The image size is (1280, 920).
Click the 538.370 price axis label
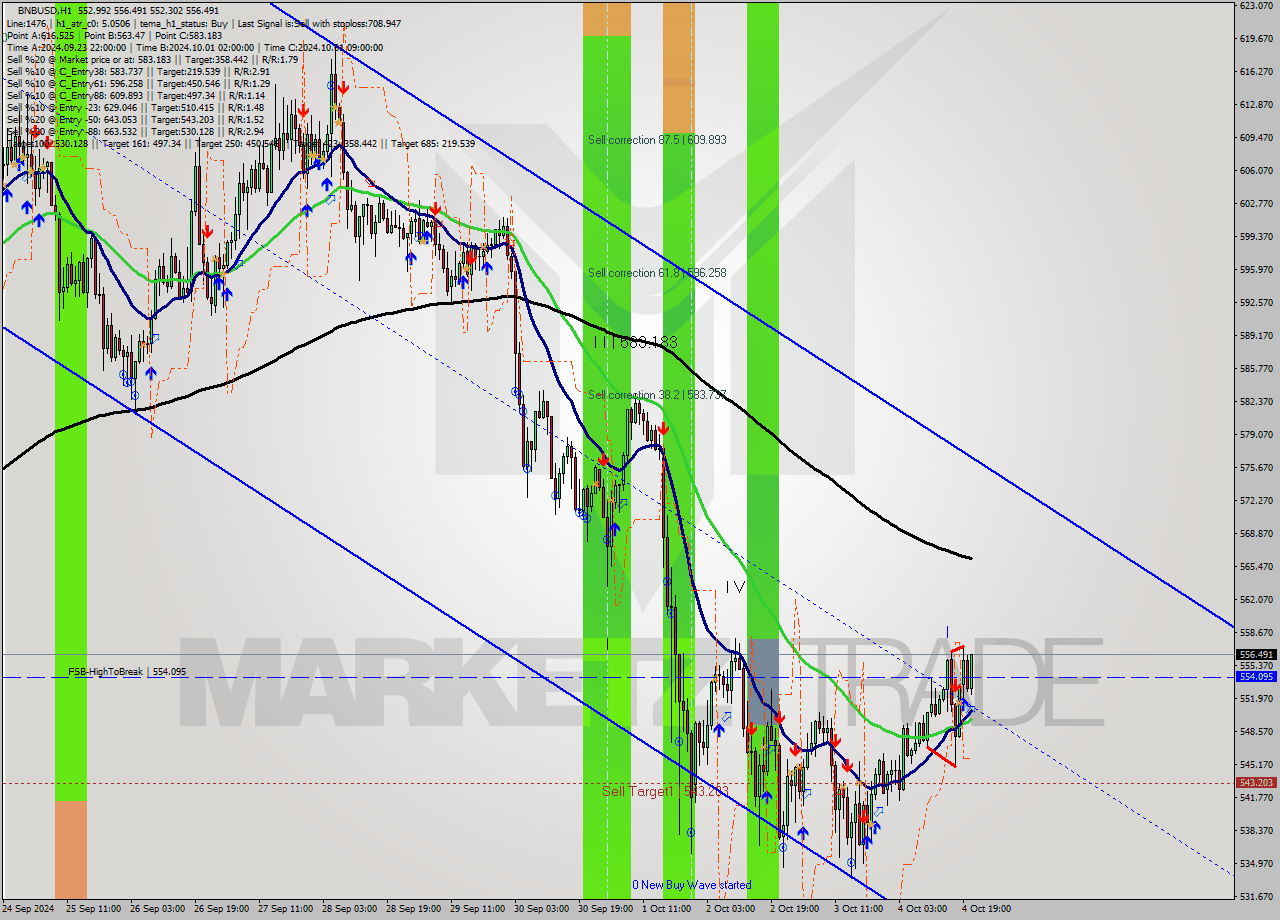1256,830
